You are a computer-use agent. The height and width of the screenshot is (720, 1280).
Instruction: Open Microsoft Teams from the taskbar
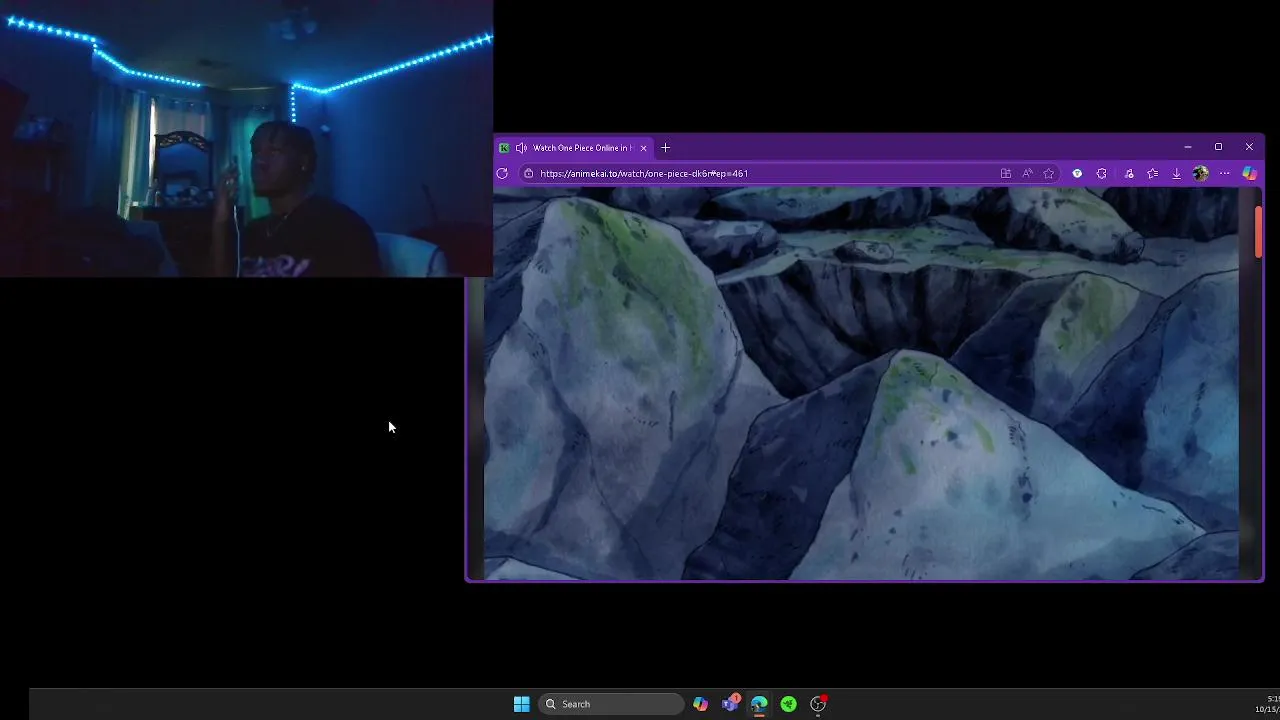click(x=730, y=704)
